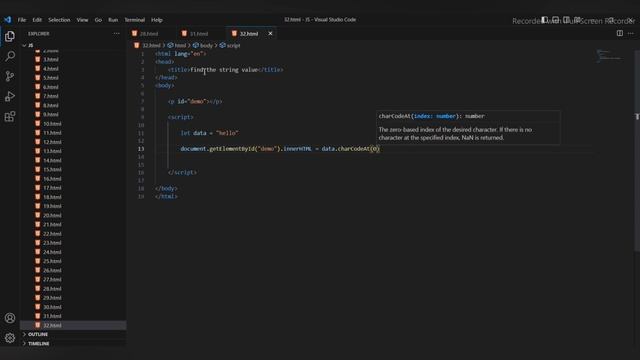Click the VS Code logo icon

[8, 20]
